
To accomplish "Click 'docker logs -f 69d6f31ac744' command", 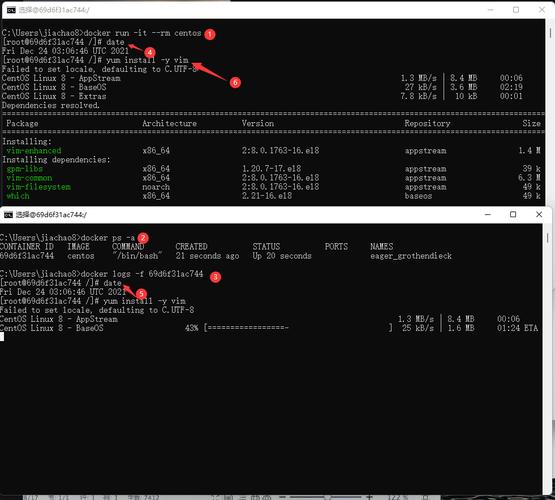I will click(x=142, y=274).
